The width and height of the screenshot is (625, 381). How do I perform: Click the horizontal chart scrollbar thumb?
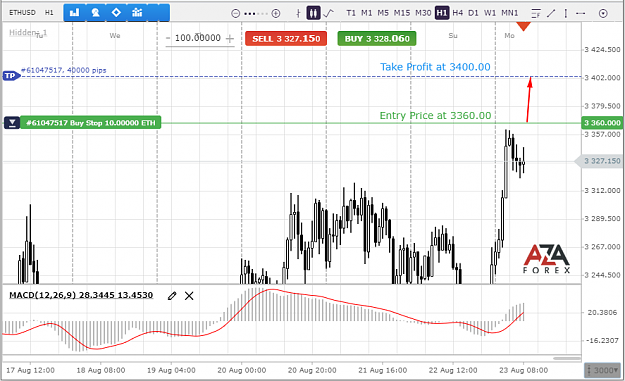[566, 358]
